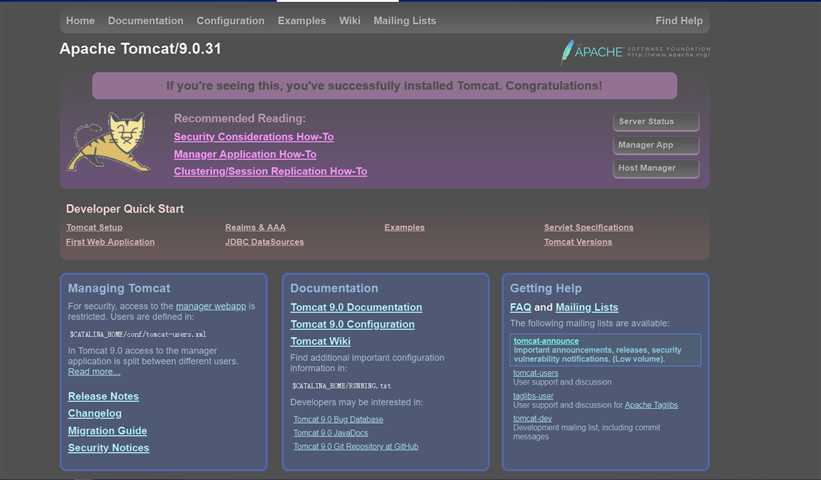821x480 pixels.
Task: Open Tomcat 9.0 Configuration link
Action: point(353,325)
